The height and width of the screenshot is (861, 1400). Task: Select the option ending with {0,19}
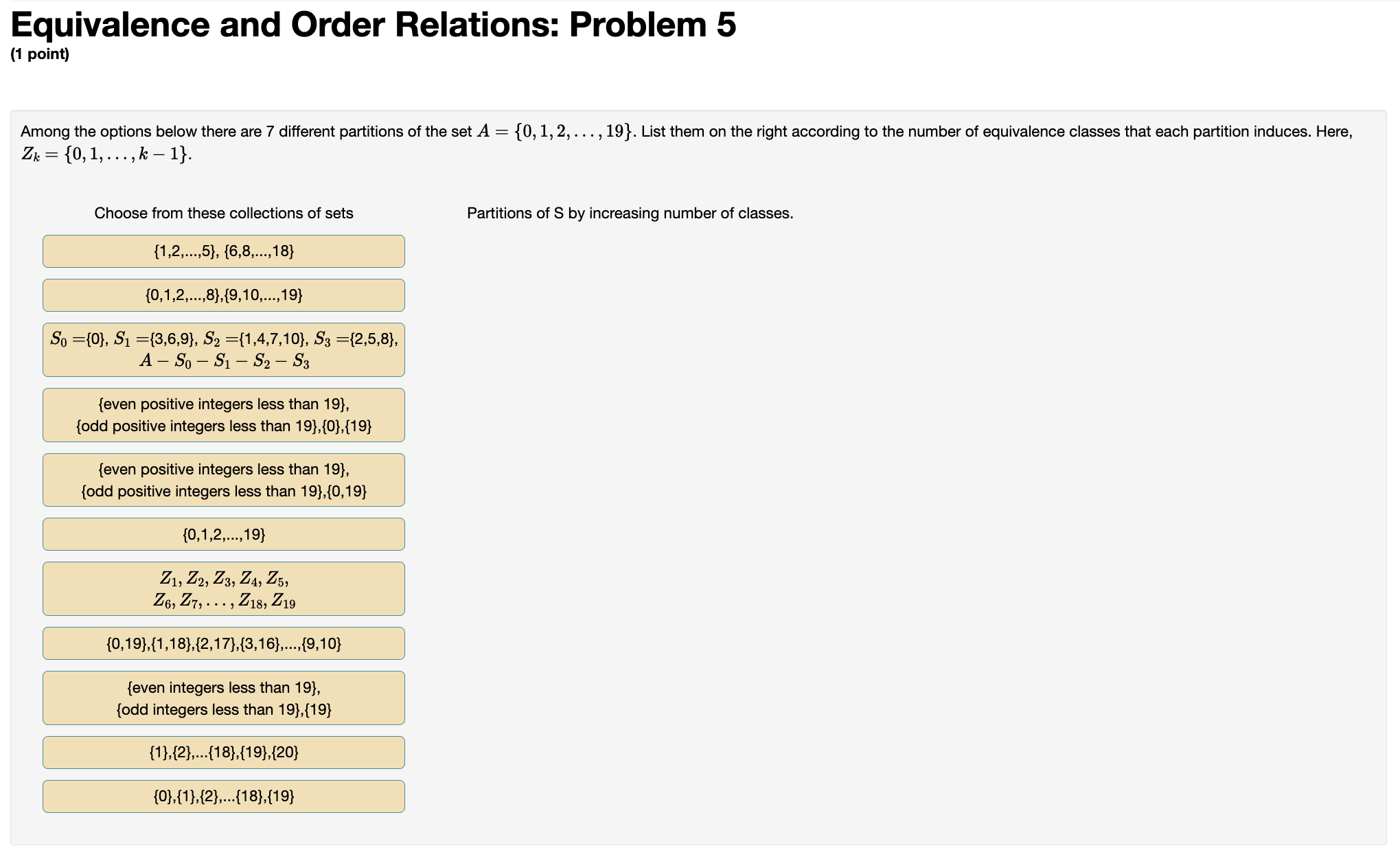pos(223,479)
